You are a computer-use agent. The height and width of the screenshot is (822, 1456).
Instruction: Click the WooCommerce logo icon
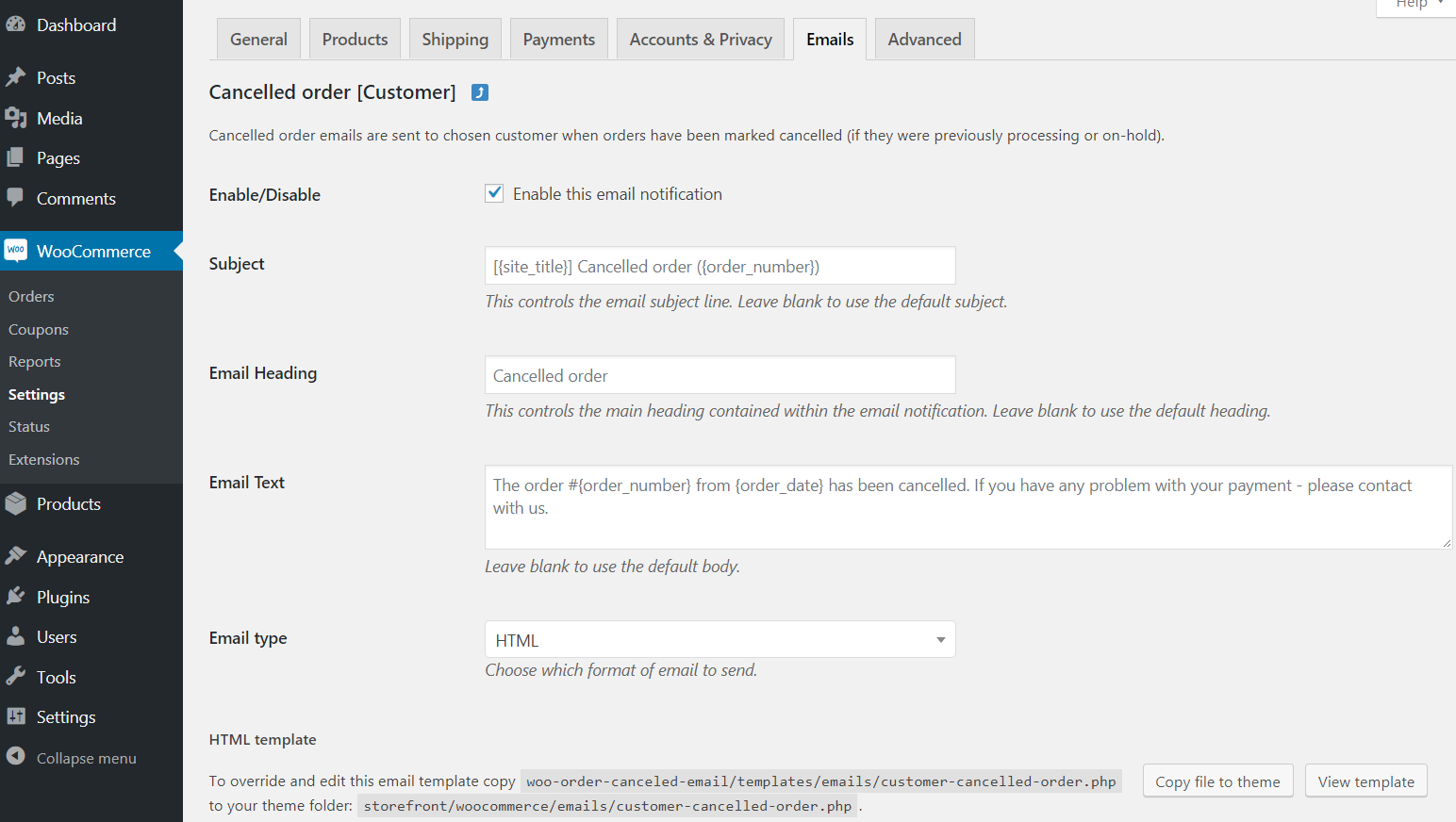pos(16,250)
